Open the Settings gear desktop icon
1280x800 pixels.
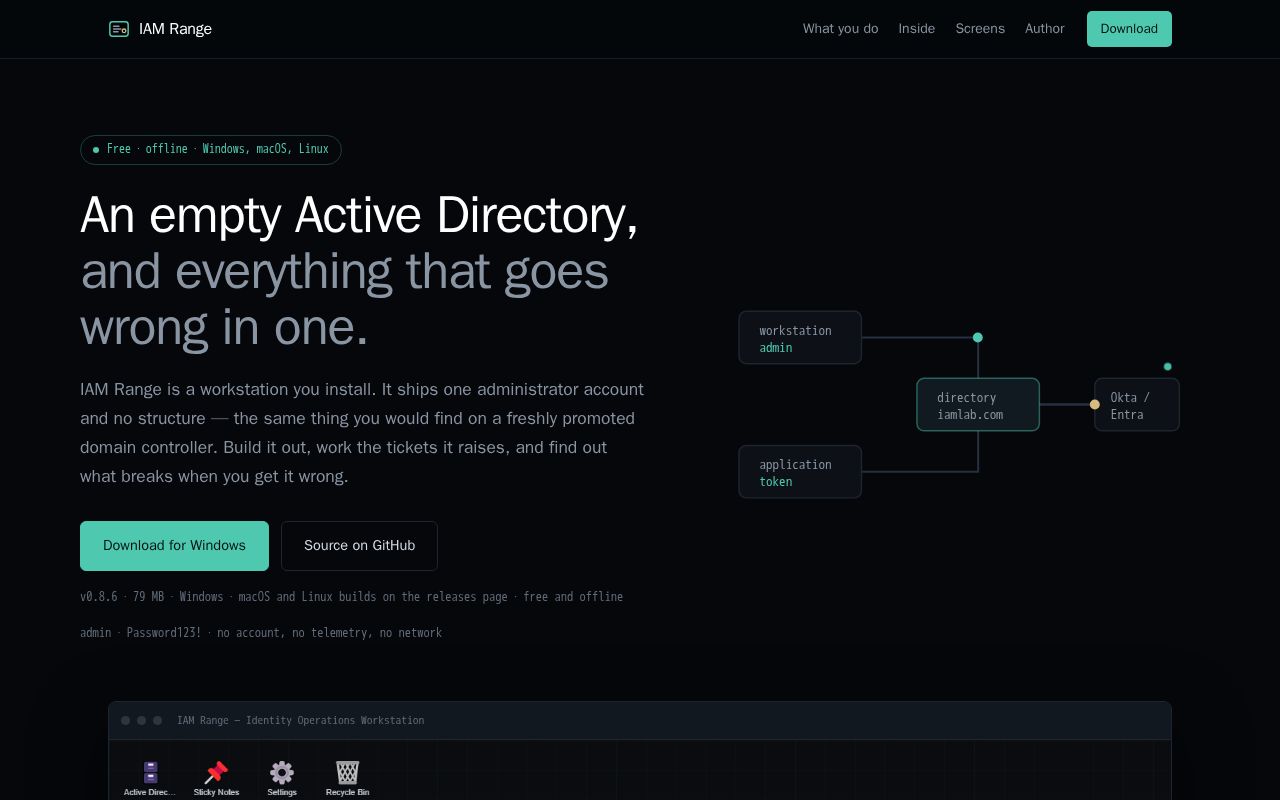[x=282, y=778]
